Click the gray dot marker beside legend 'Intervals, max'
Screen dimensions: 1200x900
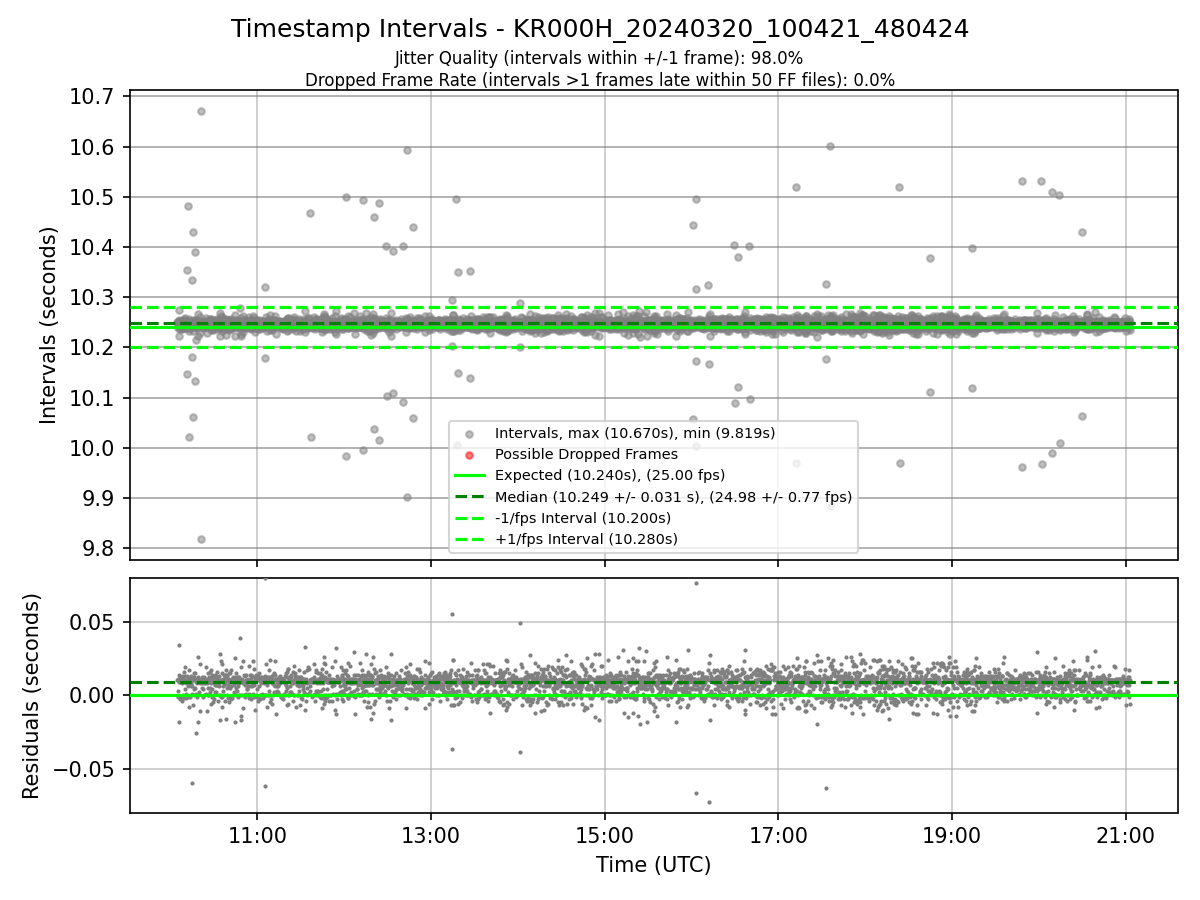click(x=469, y=433)
